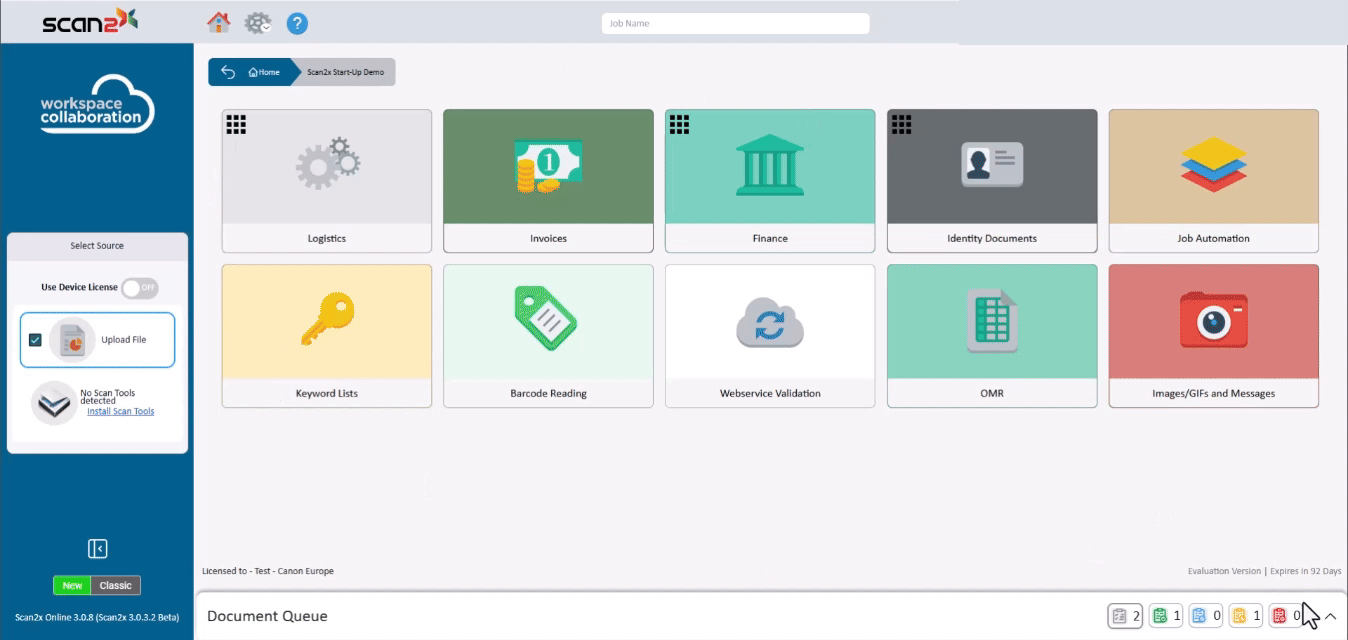1348x640 pixels.
Task: Select the Finance bank tile
Action: 770,180
